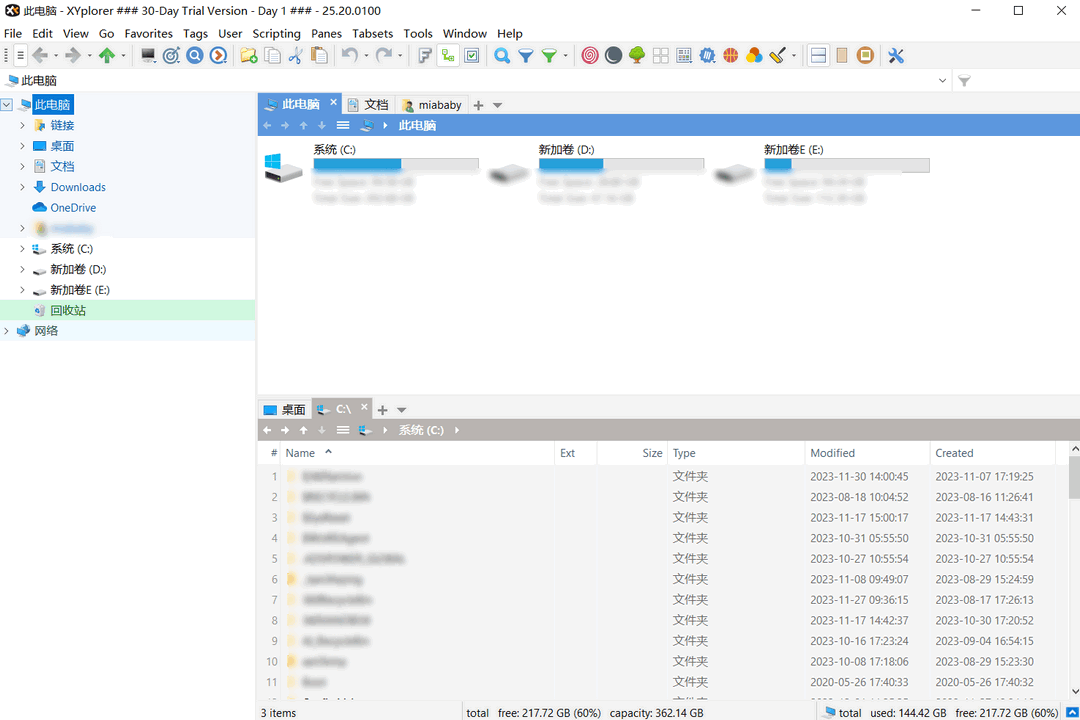Click the red spiral target toolbar icon
This screenshot has height=720, width=1080.
pos(590,56)
